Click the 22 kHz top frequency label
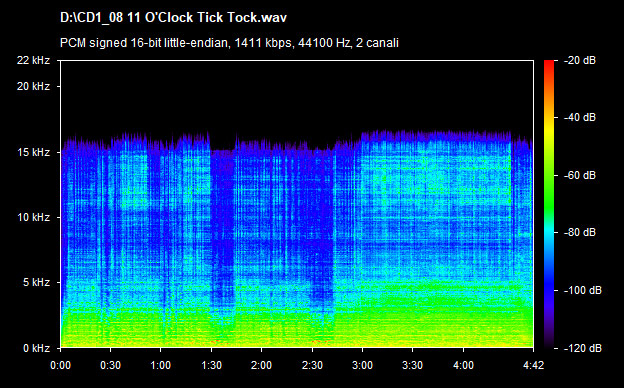This screenshot has width=624, height=388. coord(33,60)
